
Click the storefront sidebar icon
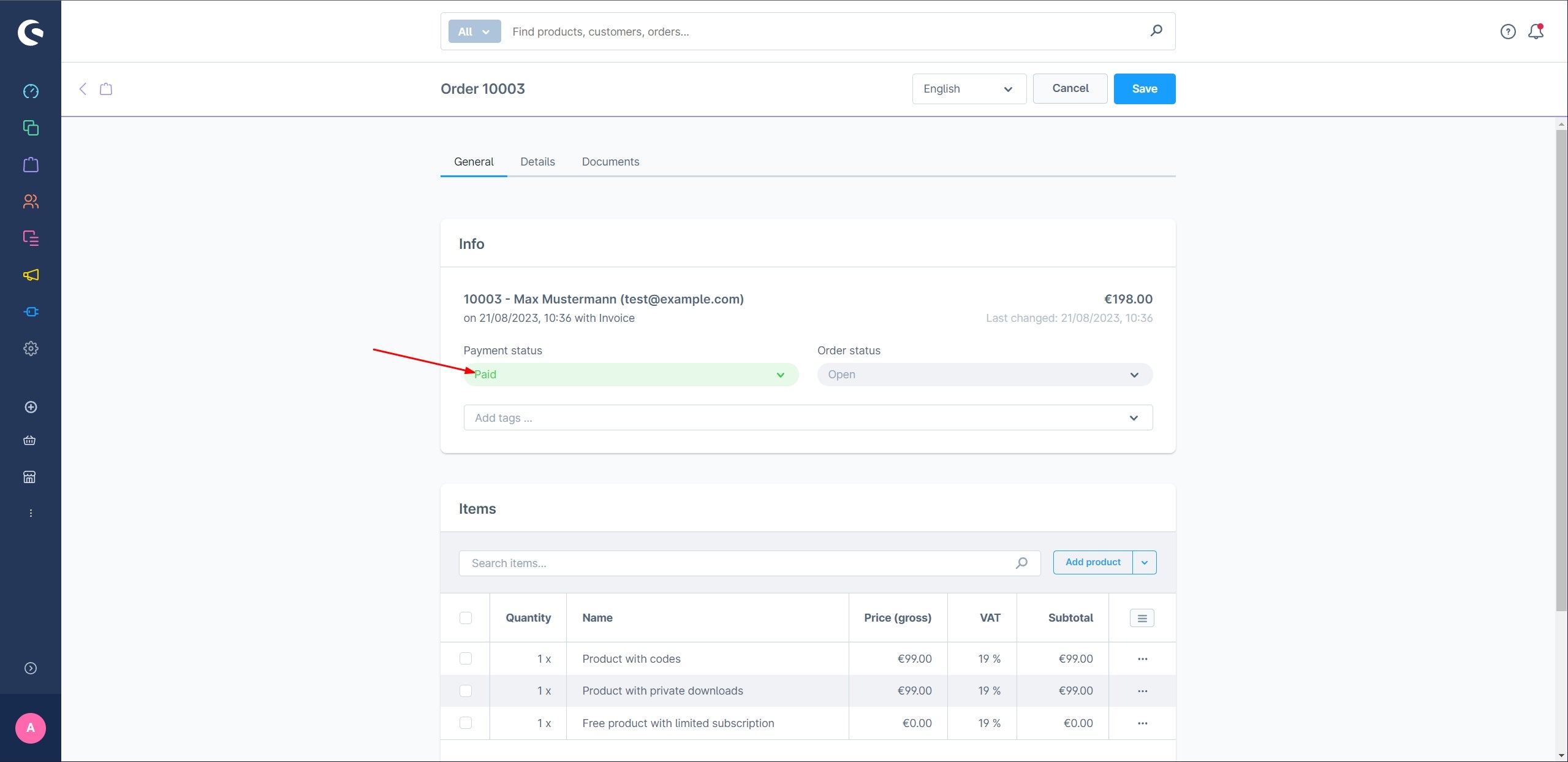[x=29, y=477]
